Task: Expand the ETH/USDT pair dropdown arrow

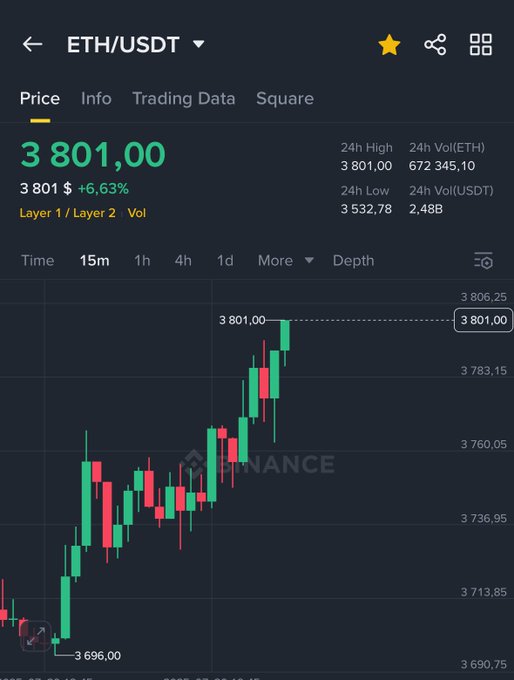Action: 199,44
